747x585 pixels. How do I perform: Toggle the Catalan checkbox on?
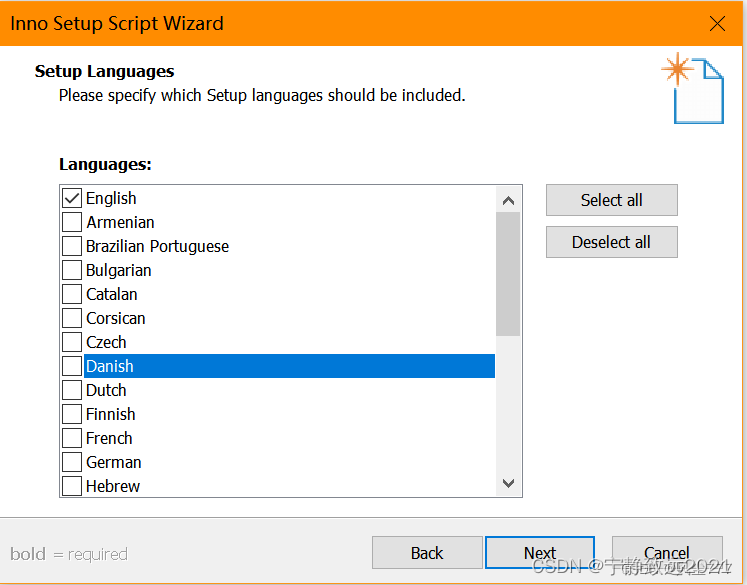click(x=72, y=294)
